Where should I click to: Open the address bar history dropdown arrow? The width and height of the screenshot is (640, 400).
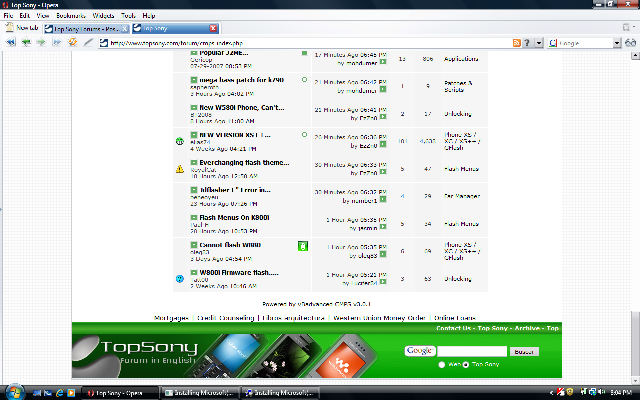539,43
